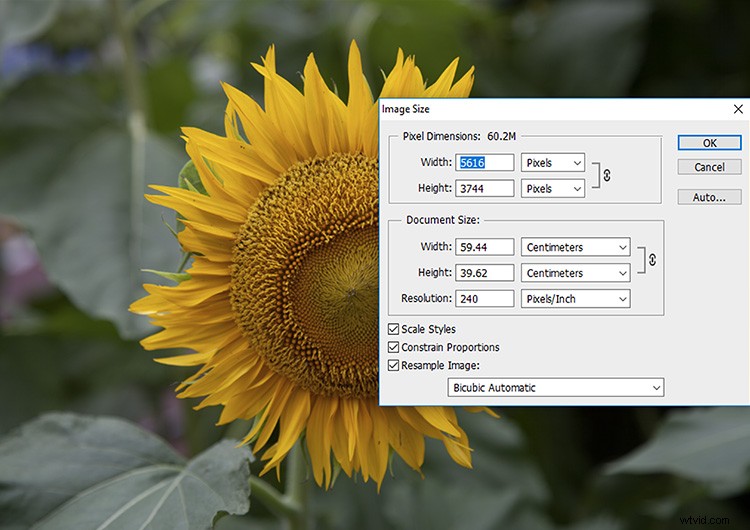Select the Resolution field showing 240
This screenshot has width=750, height=530.
(x=485, y=298)
